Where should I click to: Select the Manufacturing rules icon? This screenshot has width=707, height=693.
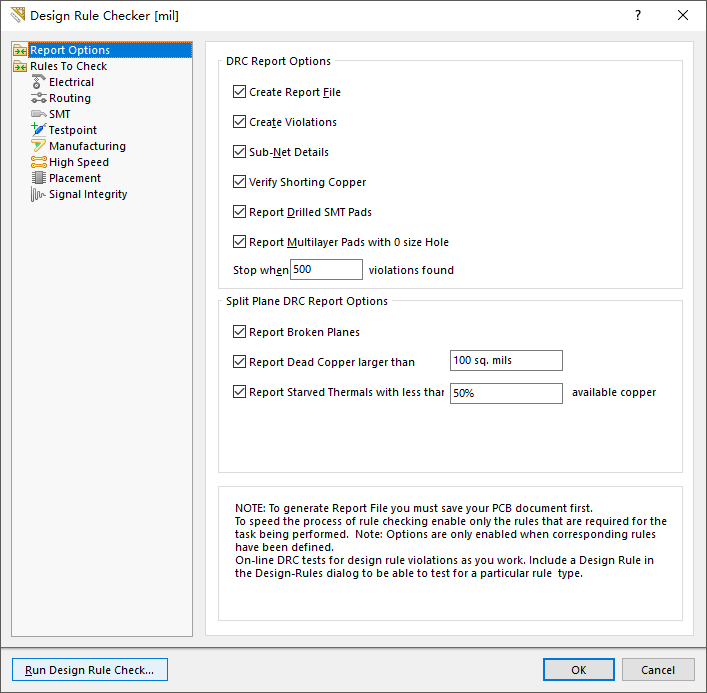pyautogui.click(x=38, y=146)
